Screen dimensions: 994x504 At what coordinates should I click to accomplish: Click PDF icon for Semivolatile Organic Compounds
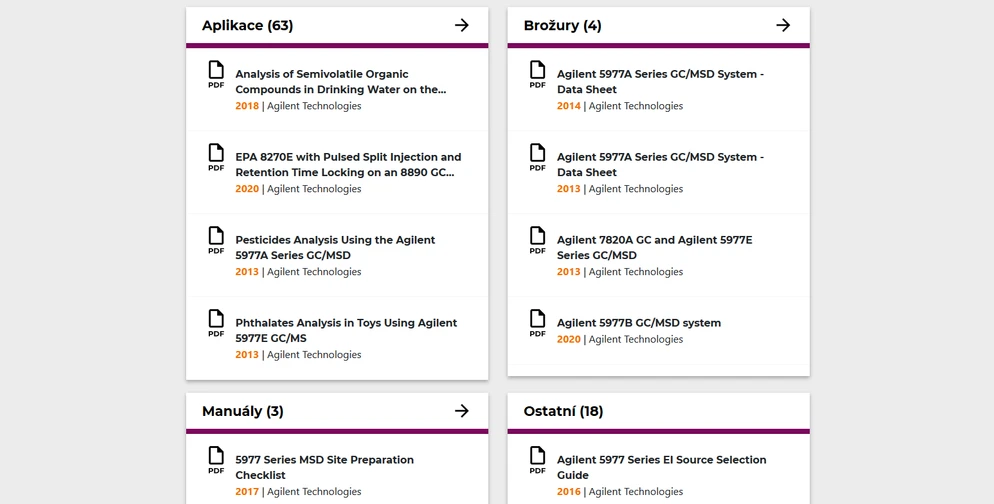(x=216, y=75)
